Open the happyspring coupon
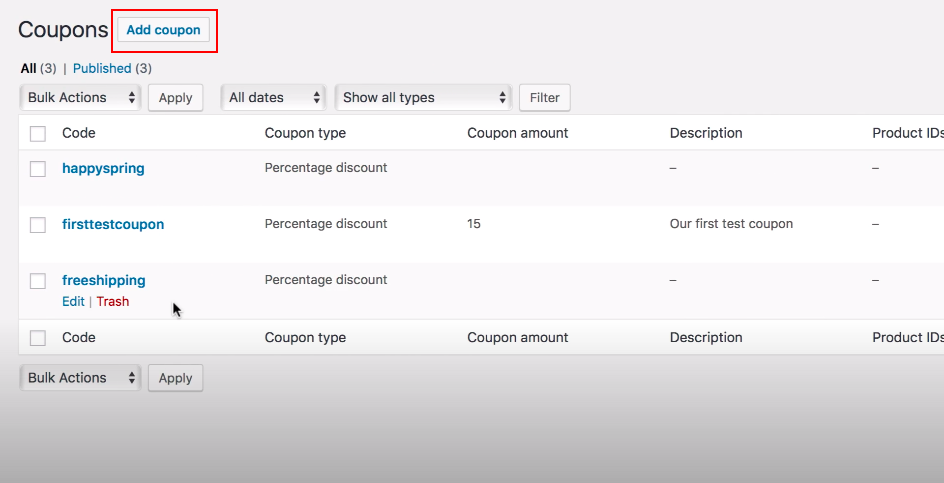The image size is (944, 483). coord(103,168)
